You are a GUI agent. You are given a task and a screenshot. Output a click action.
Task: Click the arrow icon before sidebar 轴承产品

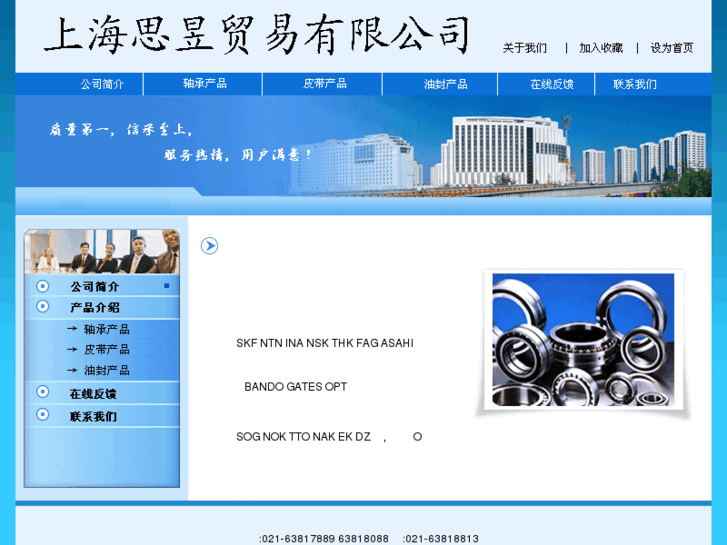(x=72, y=329)
